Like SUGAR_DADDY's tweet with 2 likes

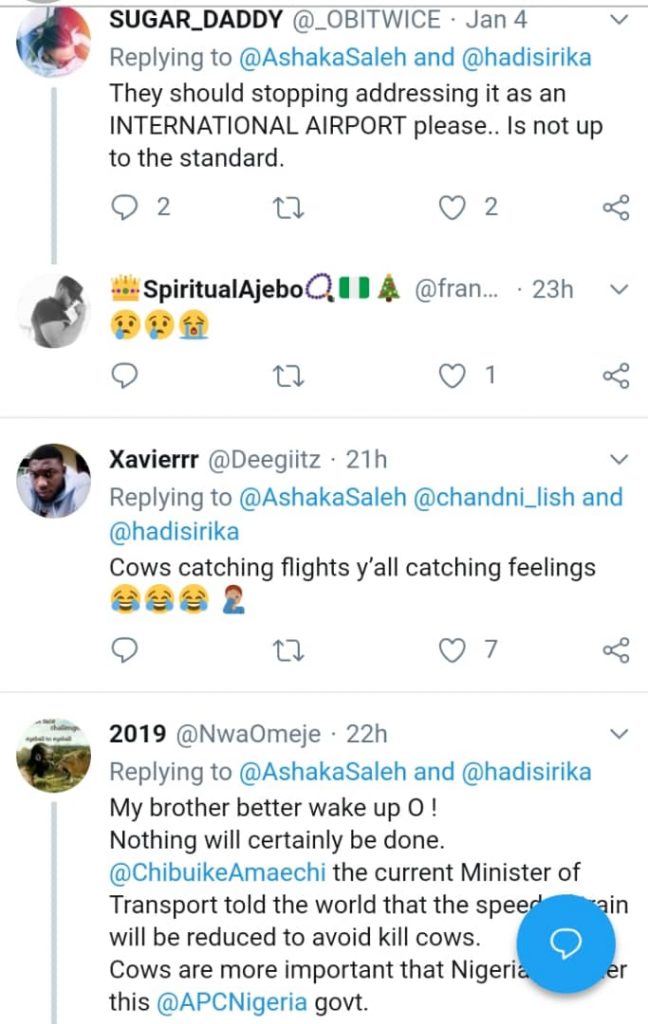(455, 207)
